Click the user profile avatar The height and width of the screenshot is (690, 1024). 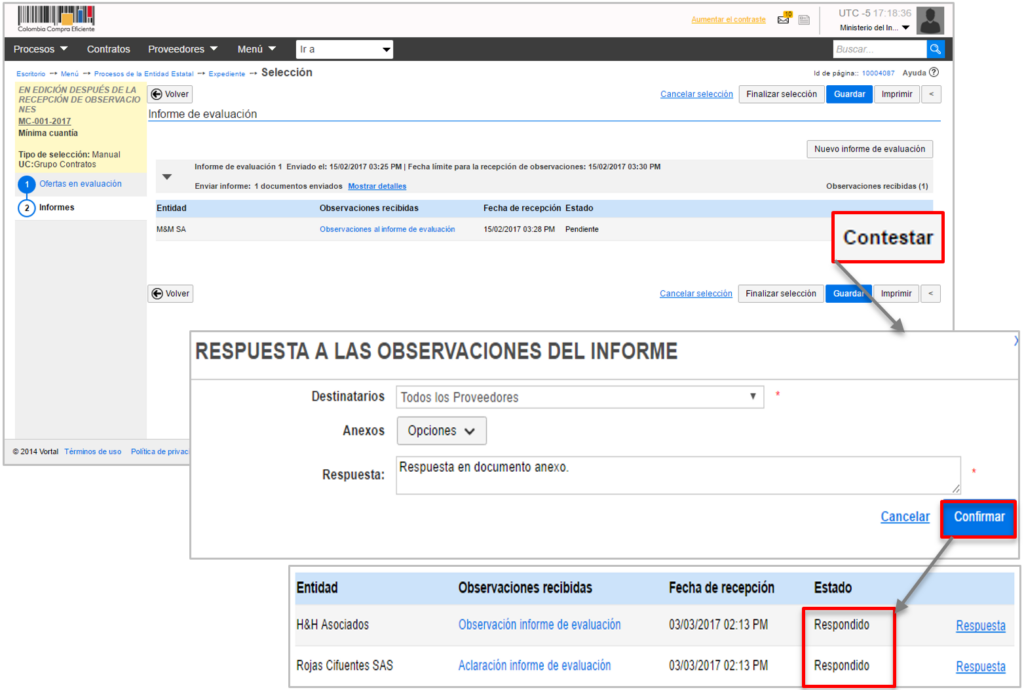pyautogui.click(x=930, y=20)
